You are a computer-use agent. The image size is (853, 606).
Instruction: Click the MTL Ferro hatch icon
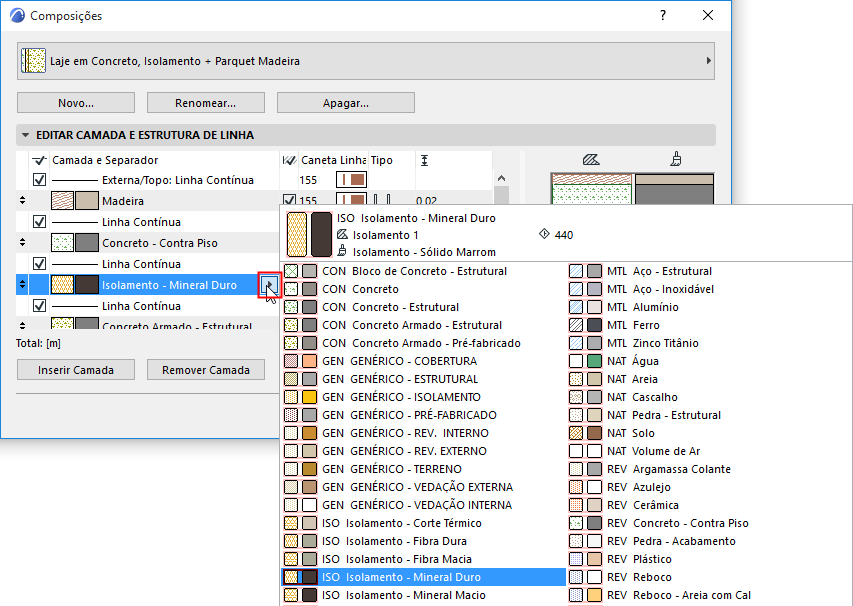click(576, 325)
